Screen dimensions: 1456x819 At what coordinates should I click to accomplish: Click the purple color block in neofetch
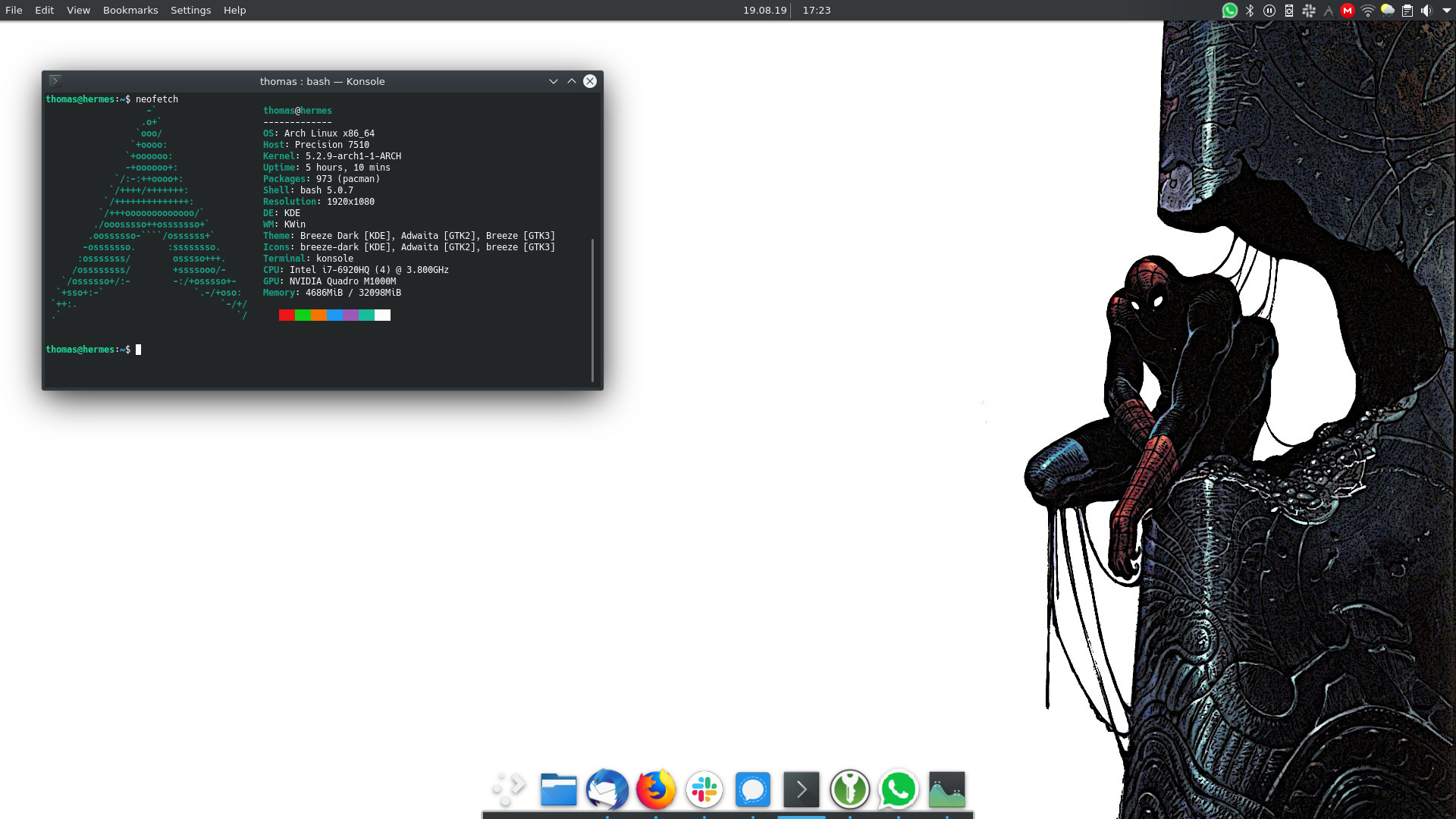coord(350,315)
